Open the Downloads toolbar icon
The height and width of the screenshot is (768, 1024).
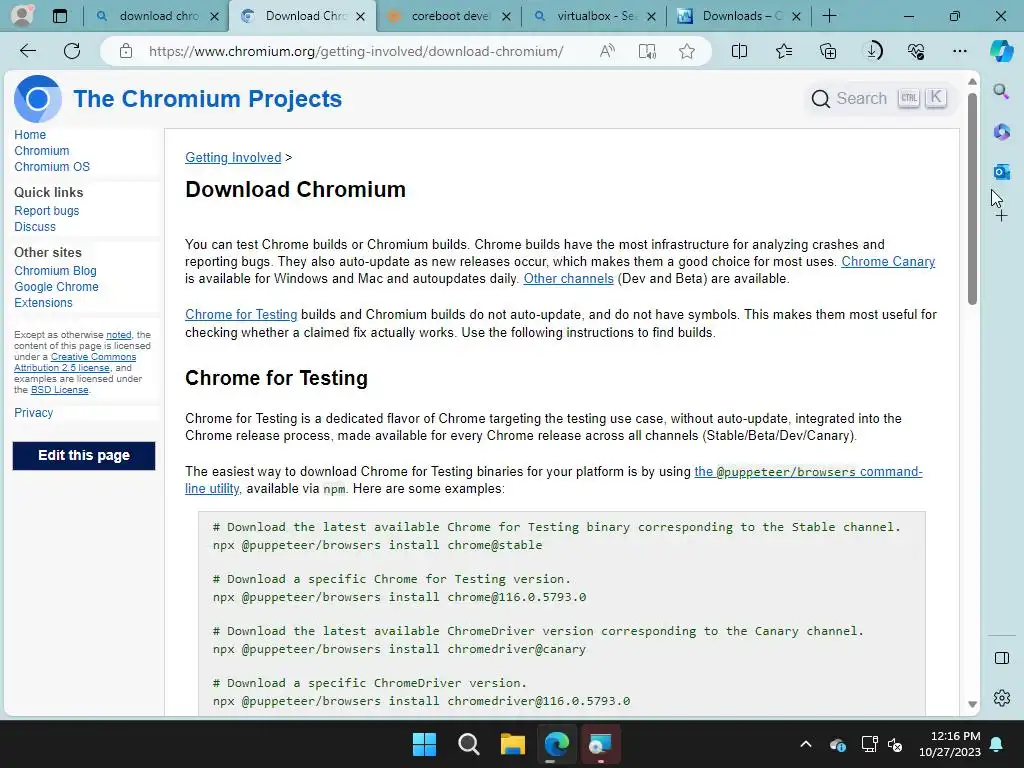[872, 51]
